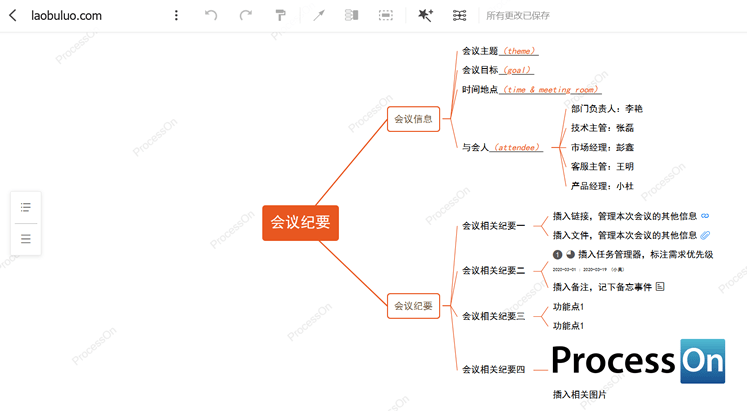The image size is (747, 411).
Task: Undo the last change
Action: click(x=211, y=15)
